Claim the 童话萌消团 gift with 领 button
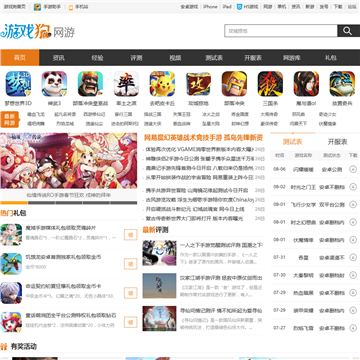 (131, 322)
